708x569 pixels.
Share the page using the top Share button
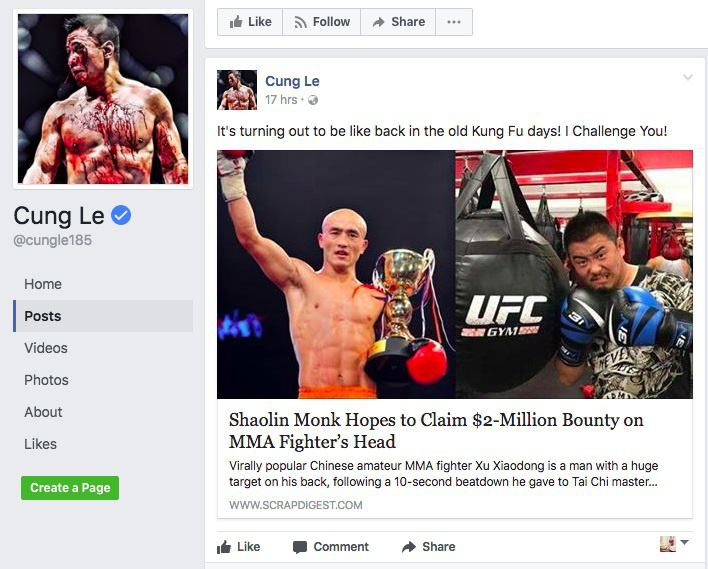point(398,22)
